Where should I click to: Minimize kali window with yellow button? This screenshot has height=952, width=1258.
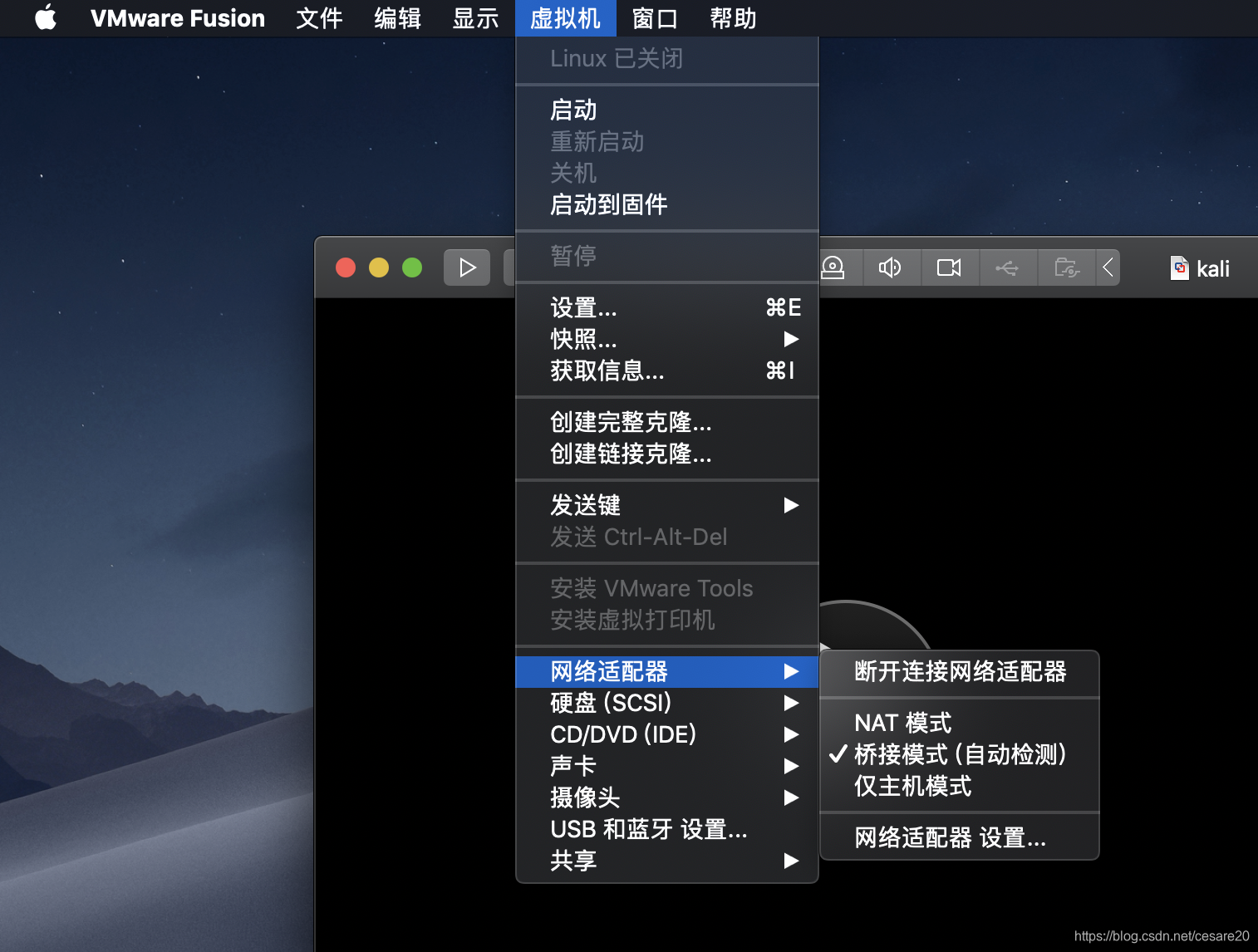(379, 267)
